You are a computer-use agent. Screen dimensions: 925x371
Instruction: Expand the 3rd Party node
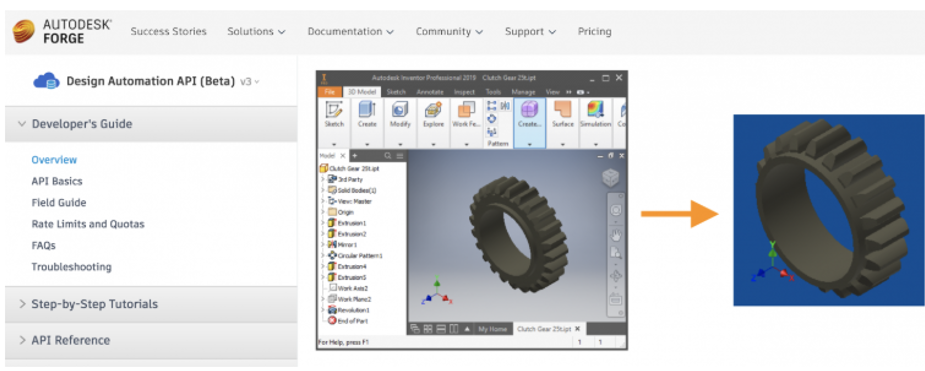(x=323, y=179)
